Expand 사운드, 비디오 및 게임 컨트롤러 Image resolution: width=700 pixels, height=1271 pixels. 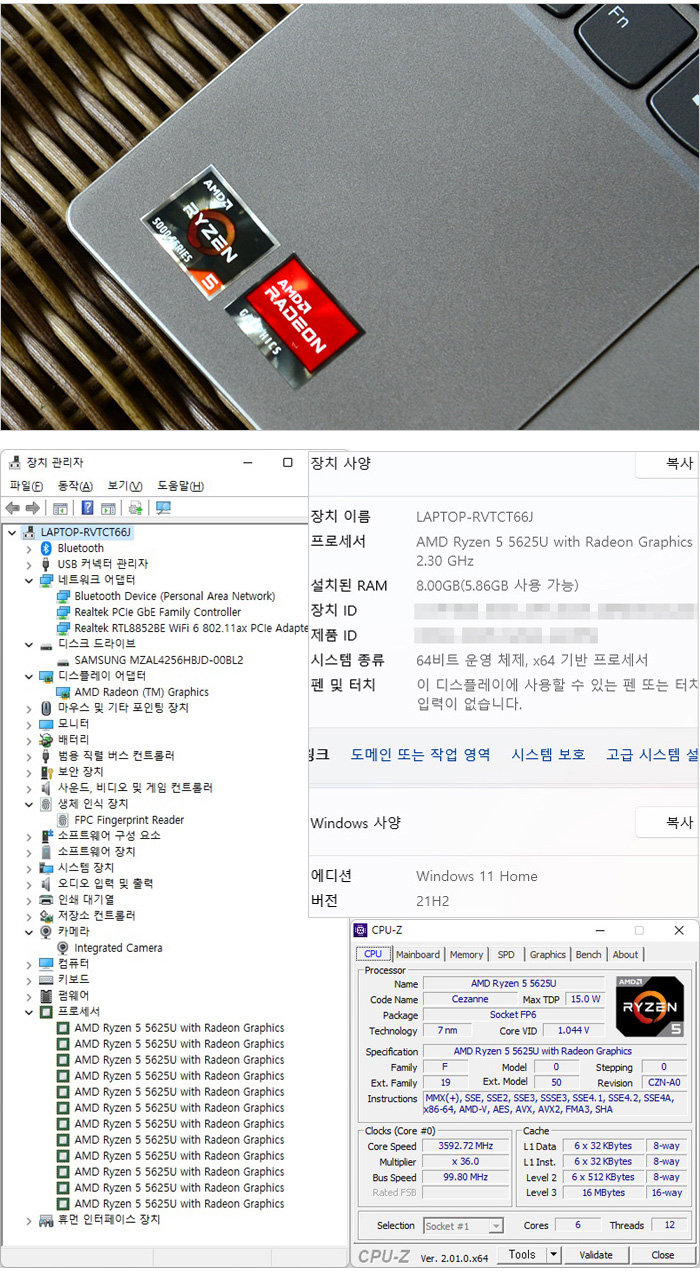click(x=29, y=788)
